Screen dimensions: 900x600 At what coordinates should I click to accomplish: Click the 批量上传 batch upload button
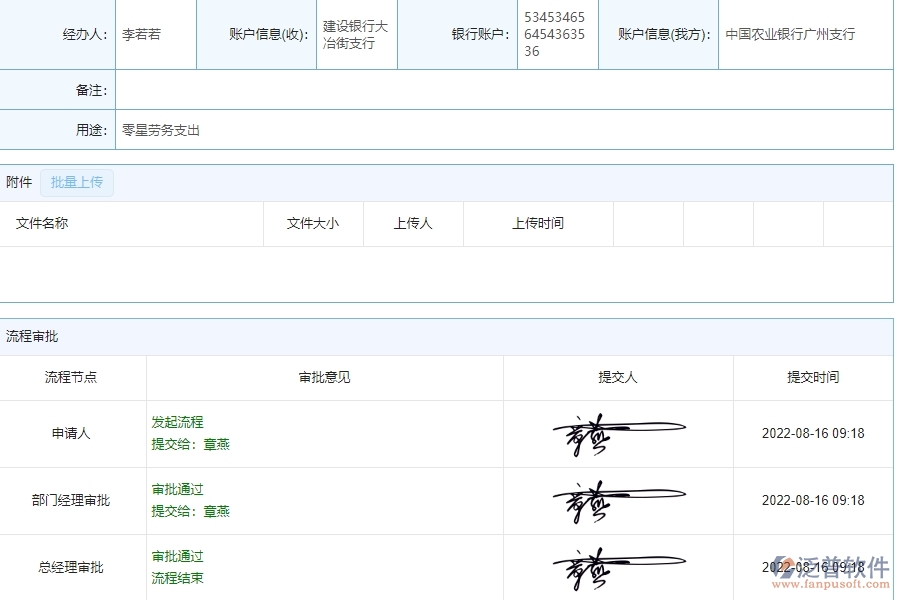pos(77,182)
